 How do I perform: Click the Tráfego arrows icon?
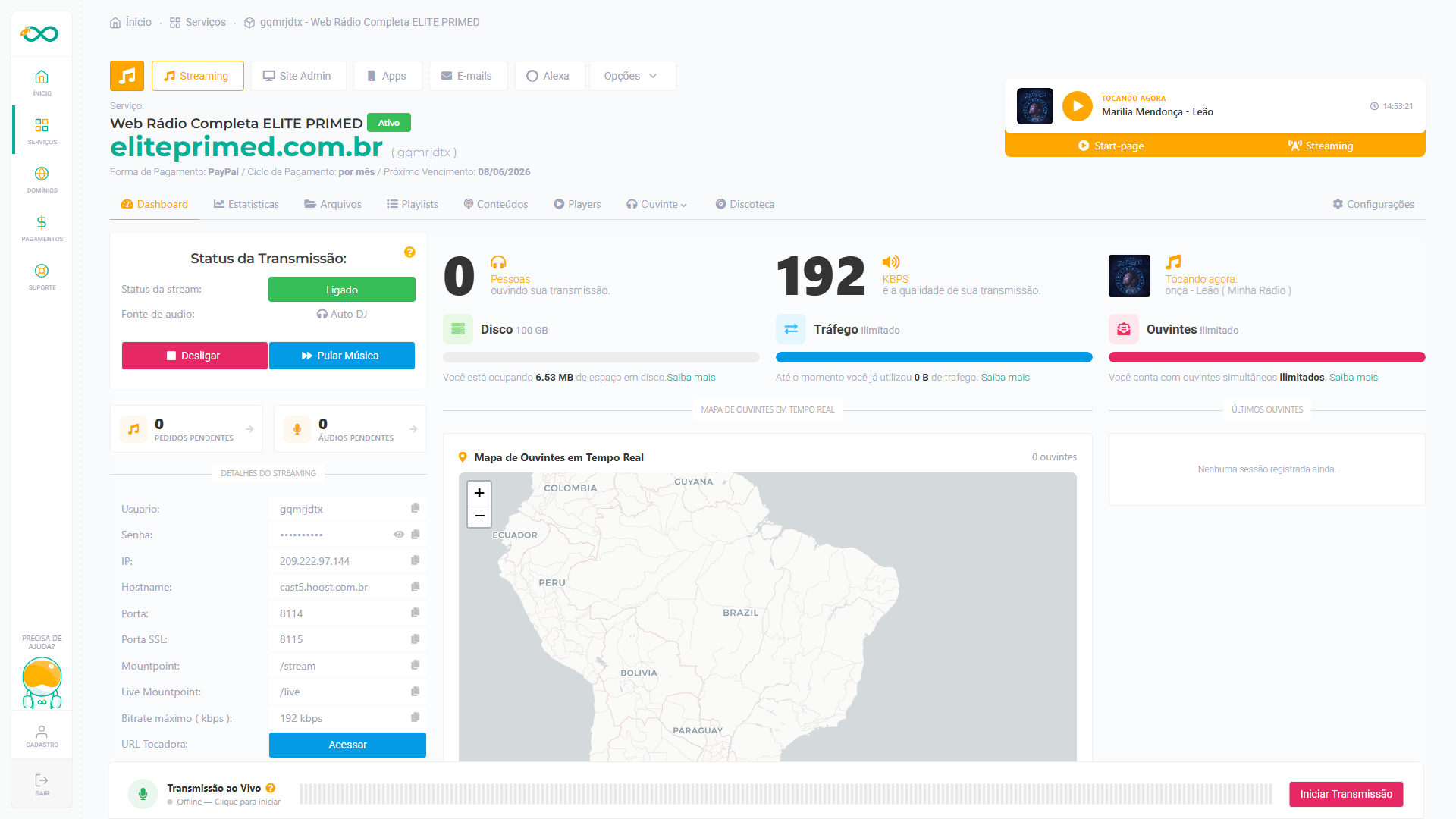[x=791, y=329]
